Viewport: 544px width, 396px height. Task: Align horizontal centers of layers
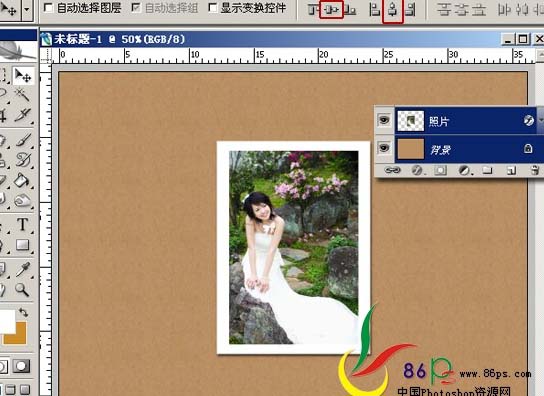click(393, 10)
